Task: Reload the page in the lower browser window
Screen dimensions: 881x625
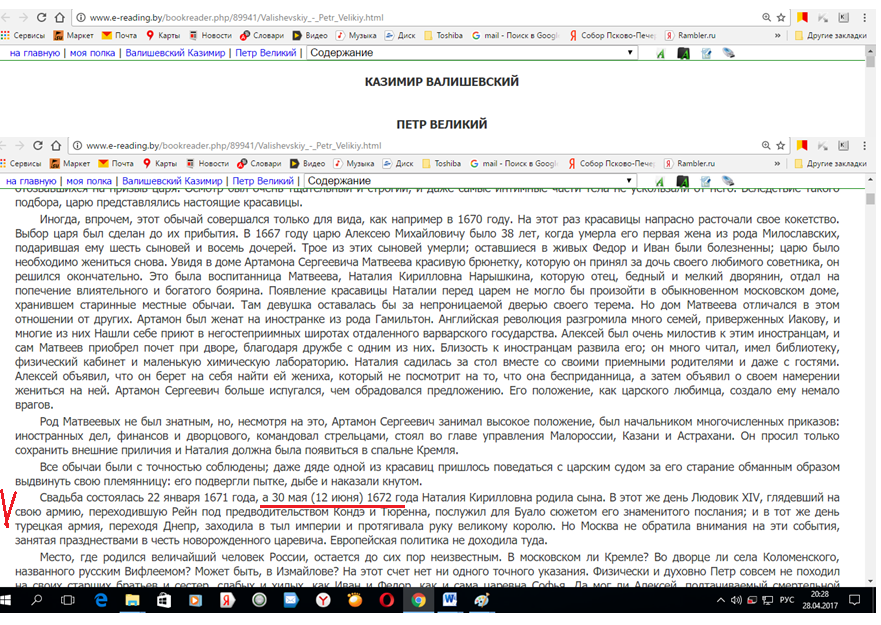Action: 38,146
